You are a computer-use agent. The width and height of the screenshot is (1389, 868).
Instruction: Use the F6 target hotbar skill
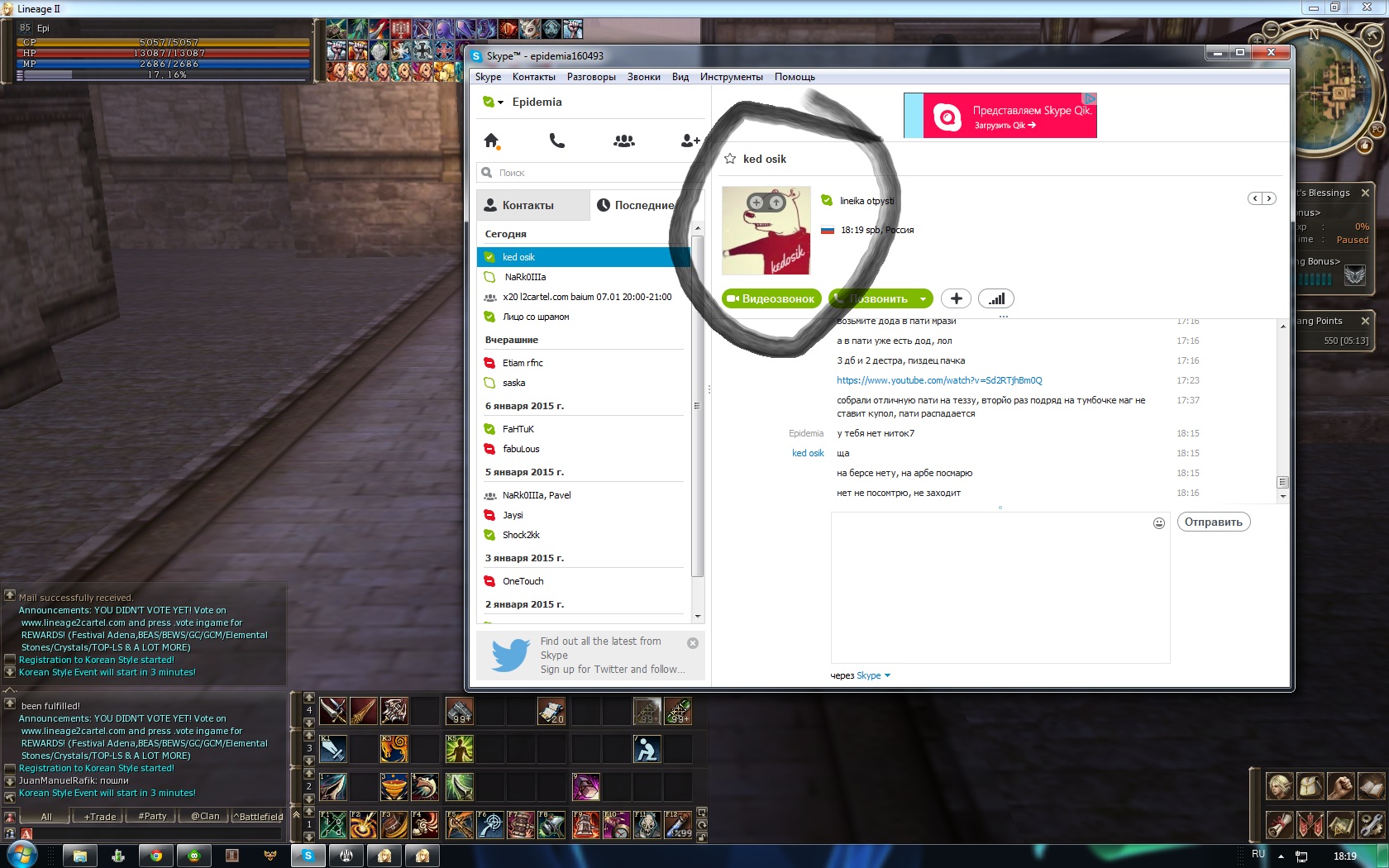coord(491,824)
